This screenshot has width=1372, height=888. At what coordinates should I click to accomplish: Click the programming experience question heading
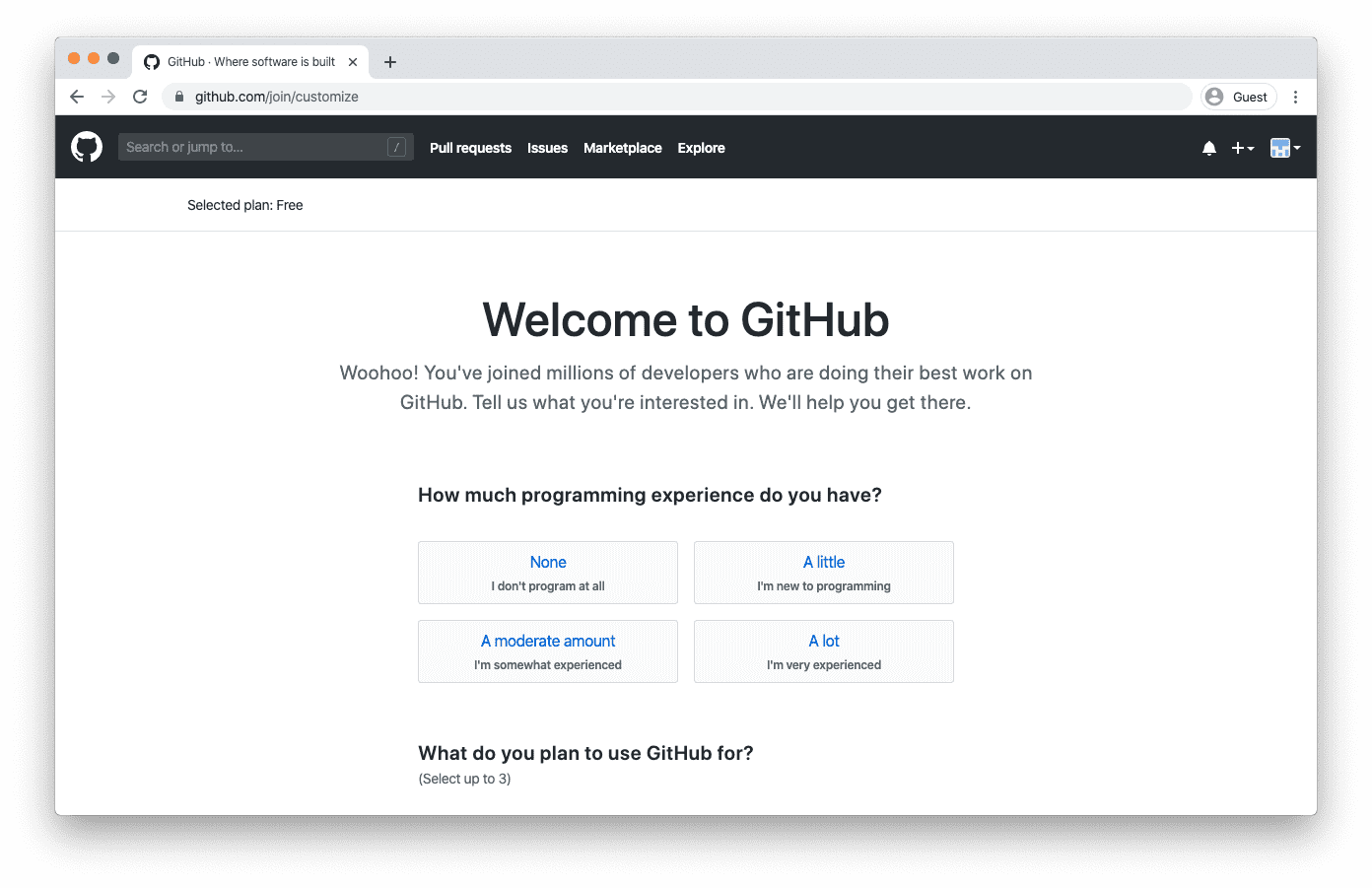650,495
